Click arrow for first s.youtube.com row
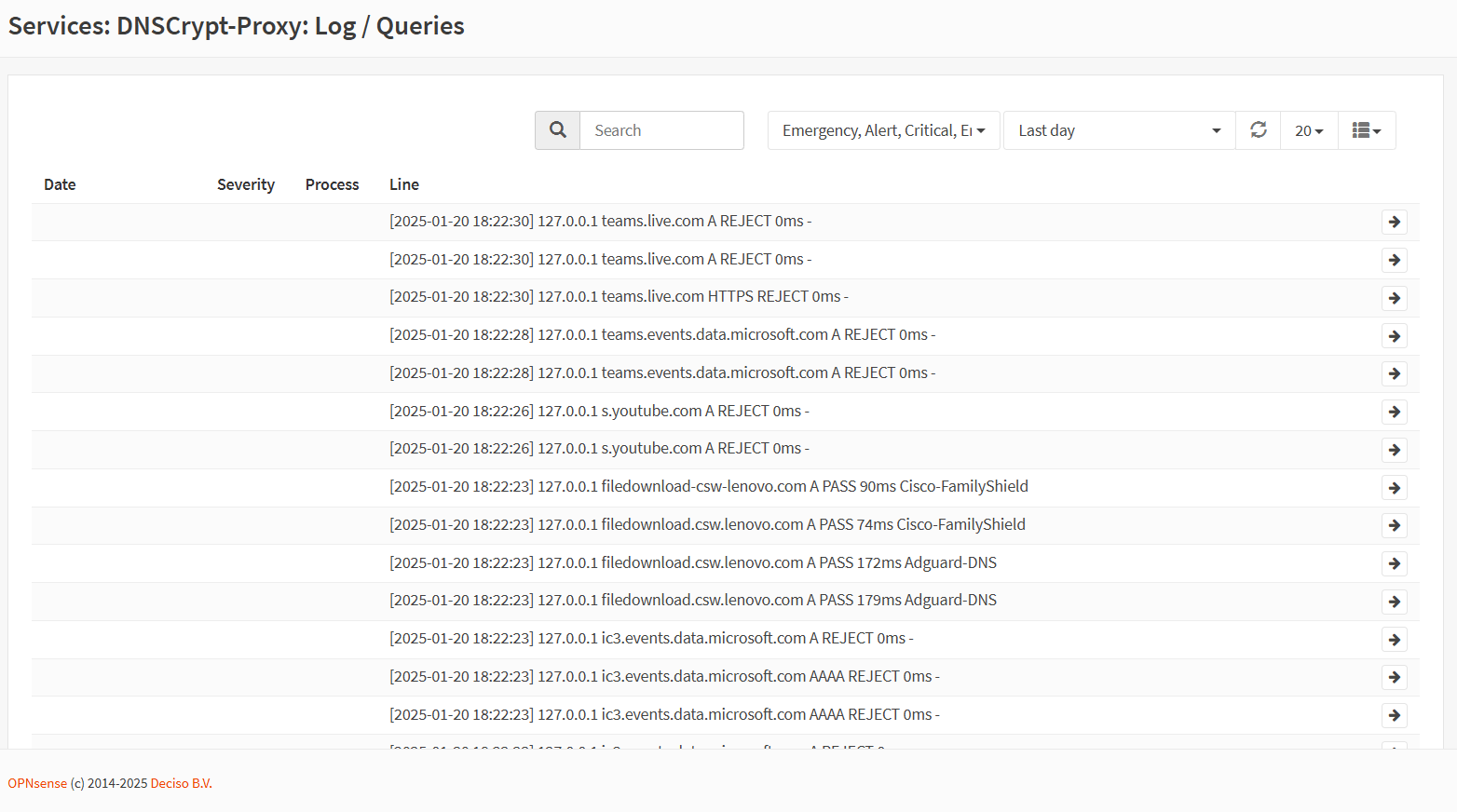The image size is (1457, 812). coord(1394,412)
